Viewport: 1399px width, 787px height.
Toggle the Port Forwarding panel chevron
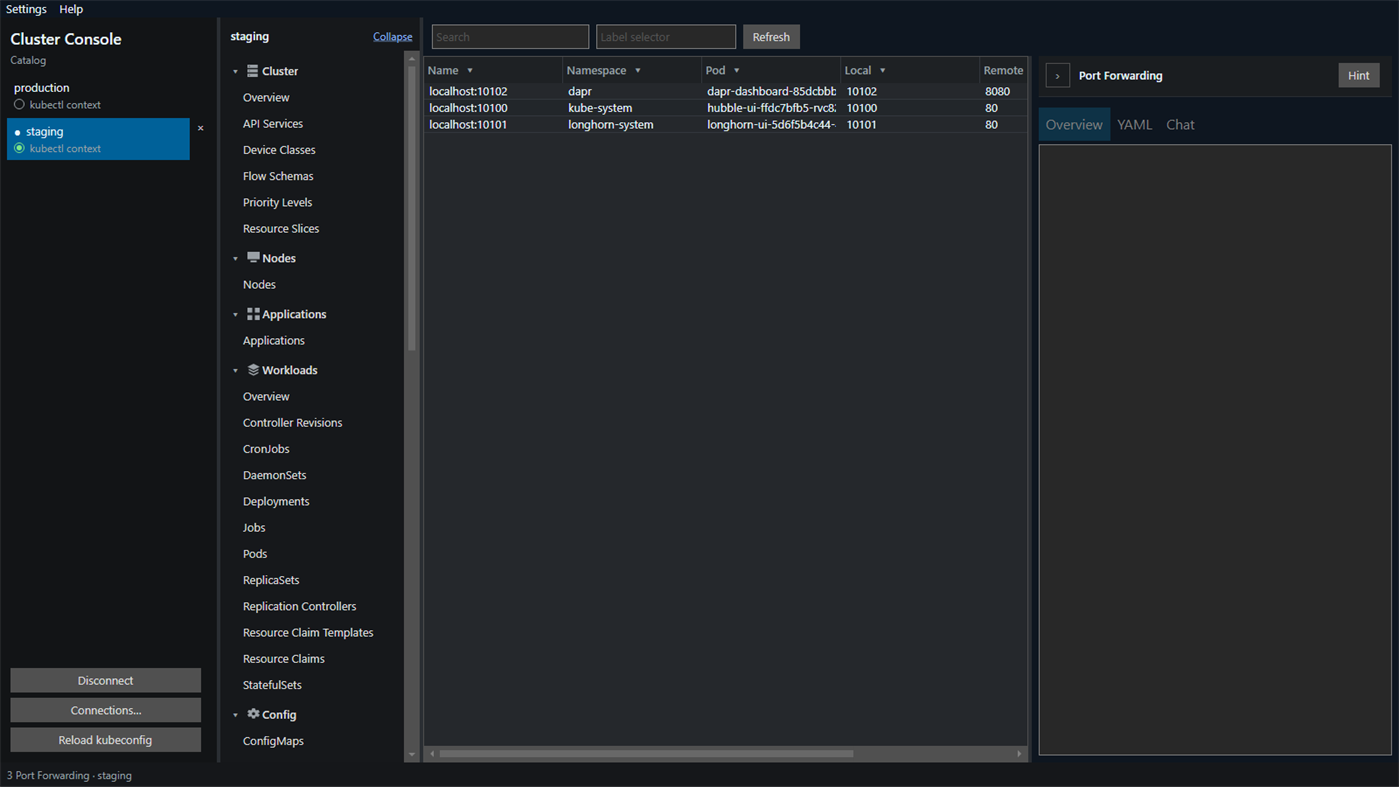1057,75
